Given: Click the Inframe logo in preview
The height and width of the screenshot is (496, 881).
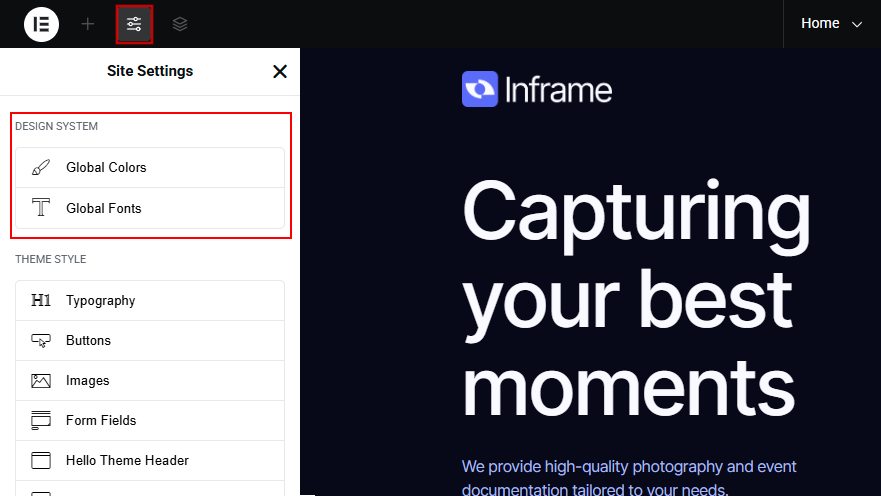Looking at the screenshot, I should tap(537, 90).
